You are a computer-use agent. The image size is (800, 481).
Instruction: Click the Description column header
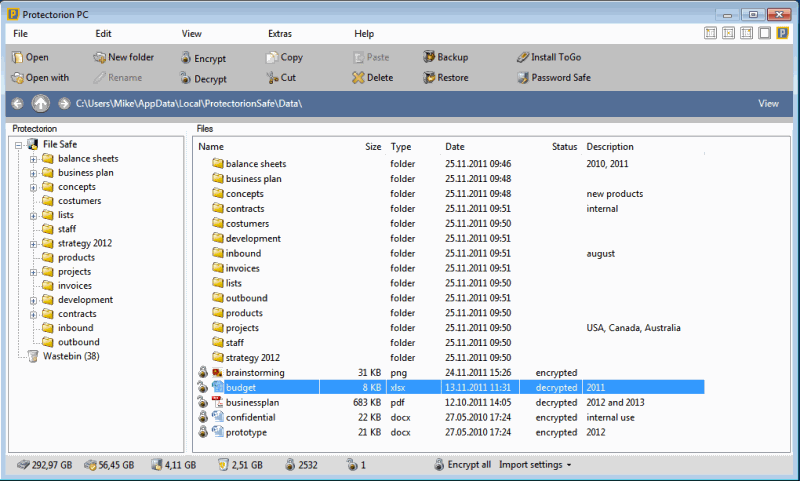pos(610,147)
